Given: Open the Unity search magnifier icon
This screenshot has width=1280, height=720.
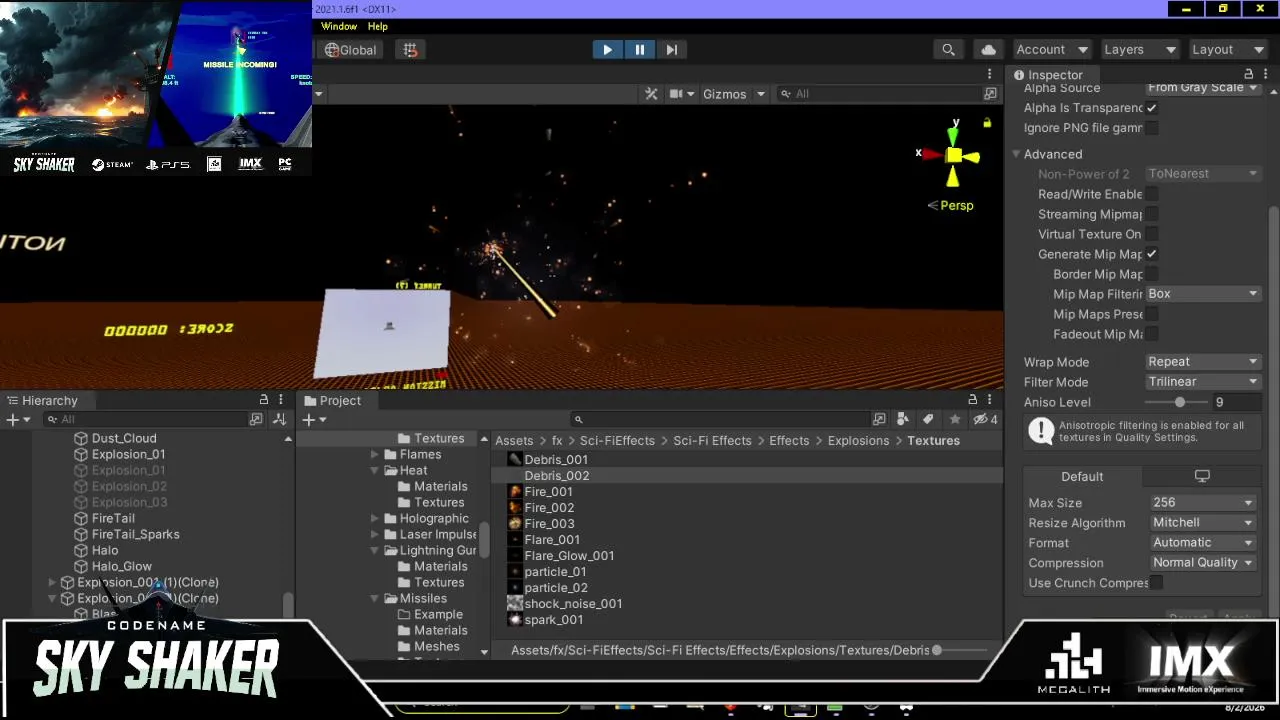Looking at the screenshot, I should pos(948,49).
